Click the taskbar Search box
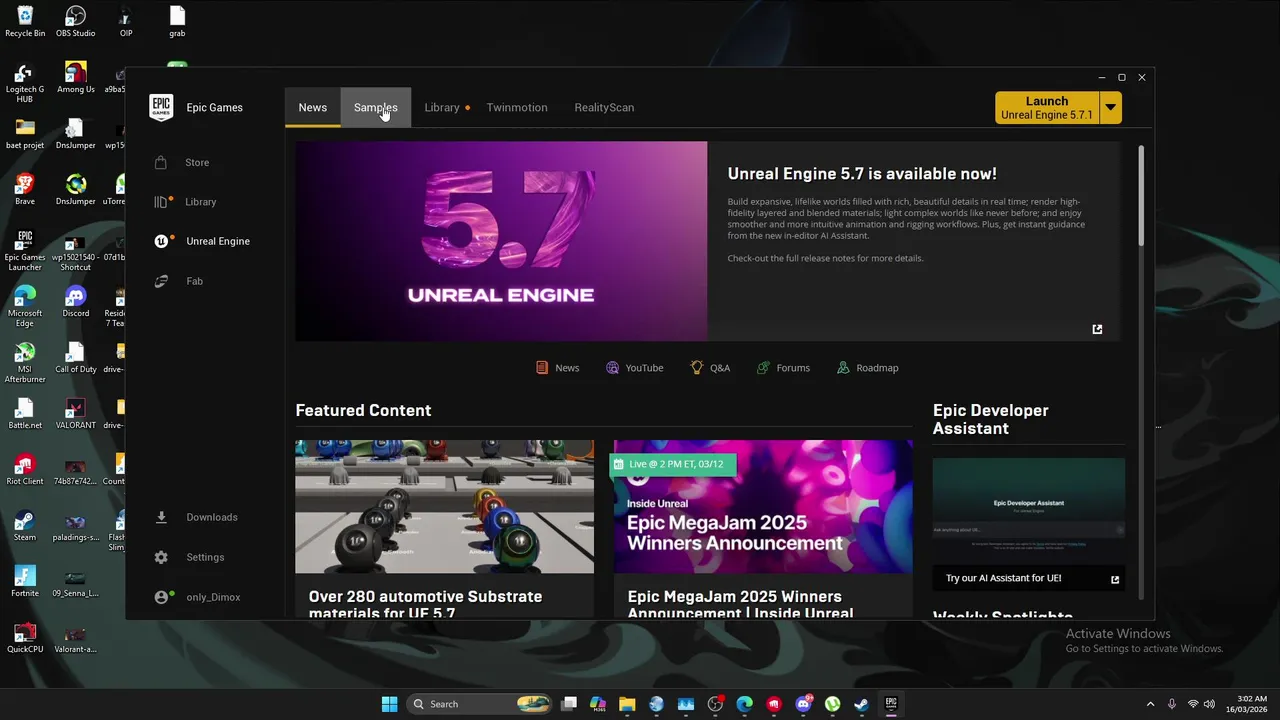This screenshot has width=1280, height=720. [480, 704]
